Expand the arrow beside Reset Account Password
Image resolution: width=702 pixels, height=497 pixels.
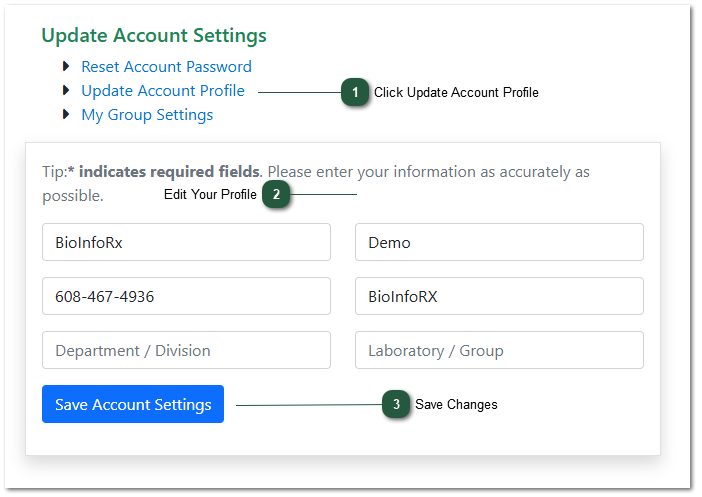pyautogui.click(x=66, y=66)
